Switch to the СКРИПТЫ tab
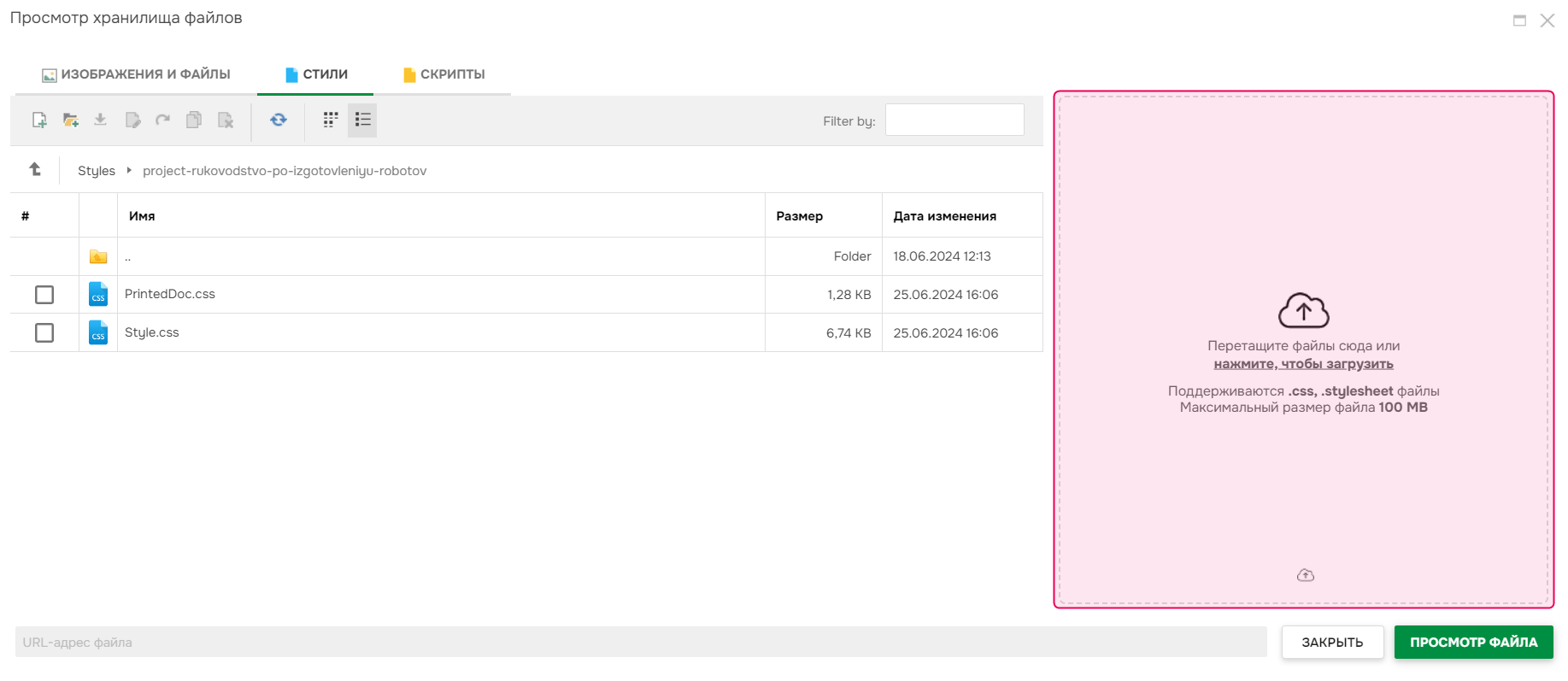 (x=444, y=74)
